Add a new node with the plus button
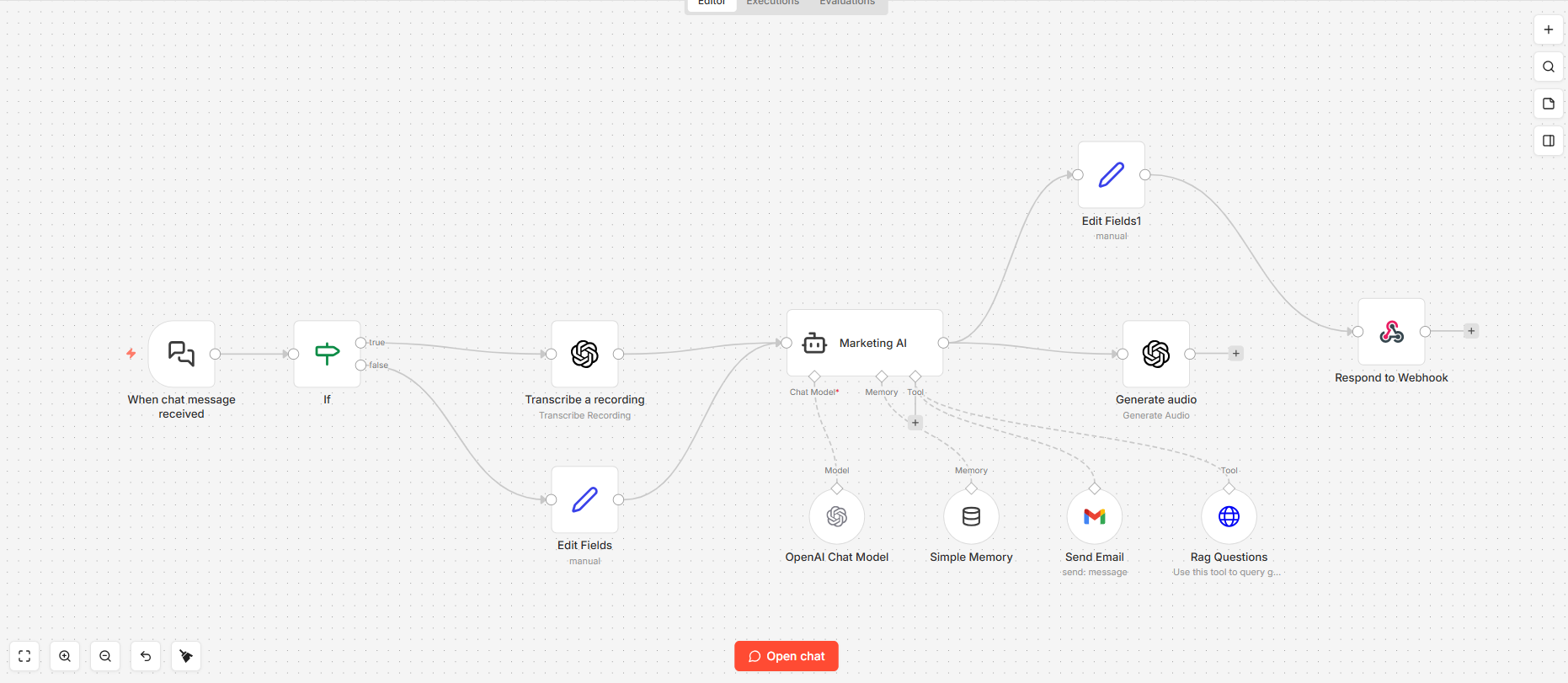 click(x=1549, y=29)
